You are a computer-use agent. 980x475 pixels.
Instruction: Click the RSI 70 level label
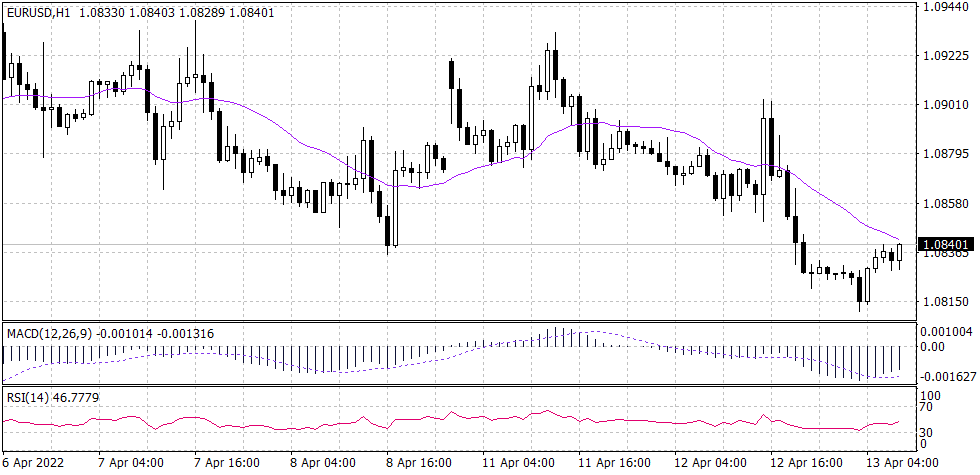tap(930, 407)
